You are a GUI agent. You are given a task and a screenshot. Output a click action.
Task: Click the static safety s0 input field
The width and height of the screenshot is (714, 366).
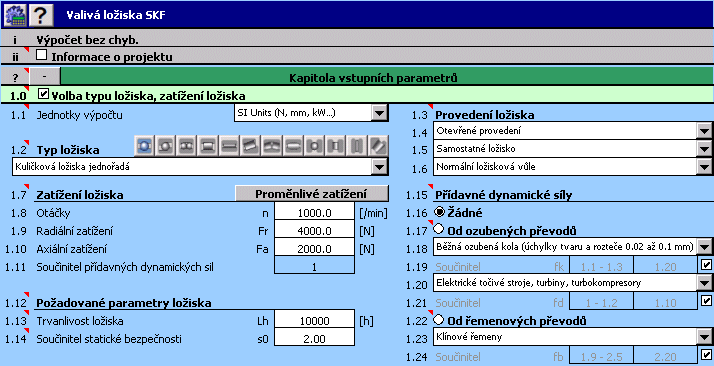[314, 339]
